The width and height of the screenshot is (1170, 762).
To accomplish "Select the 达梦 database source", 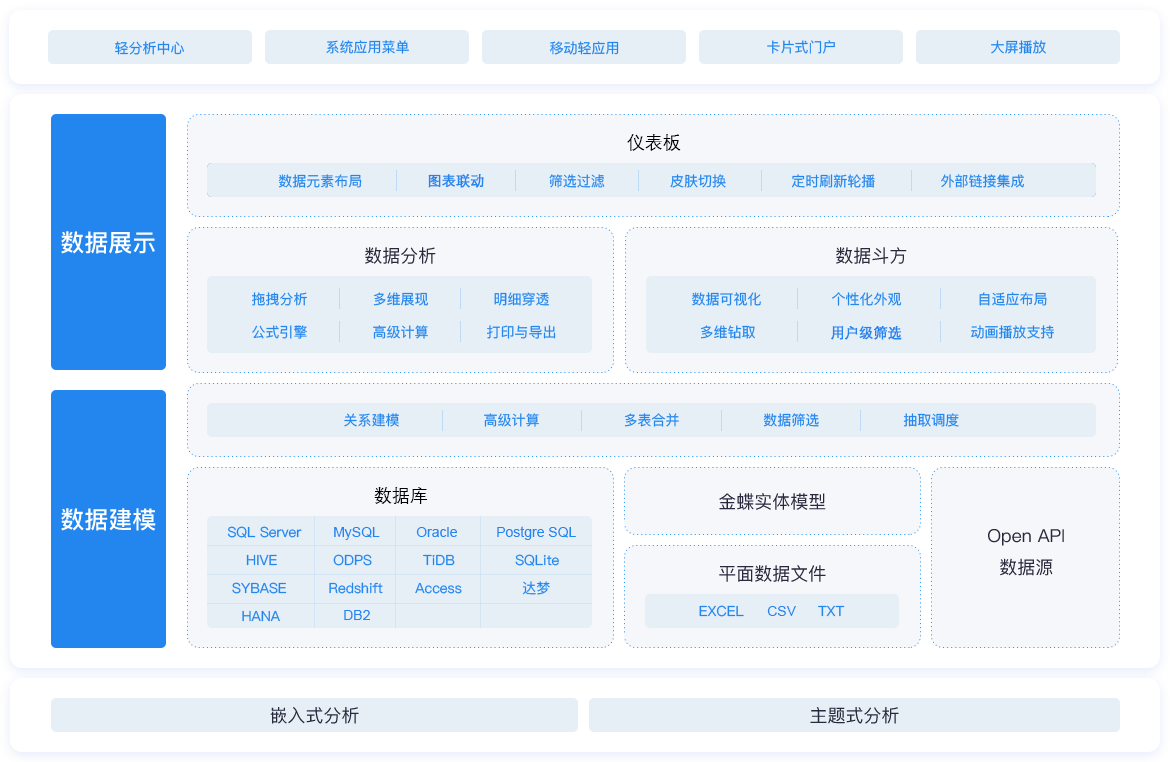I will [x=536, y=588].
